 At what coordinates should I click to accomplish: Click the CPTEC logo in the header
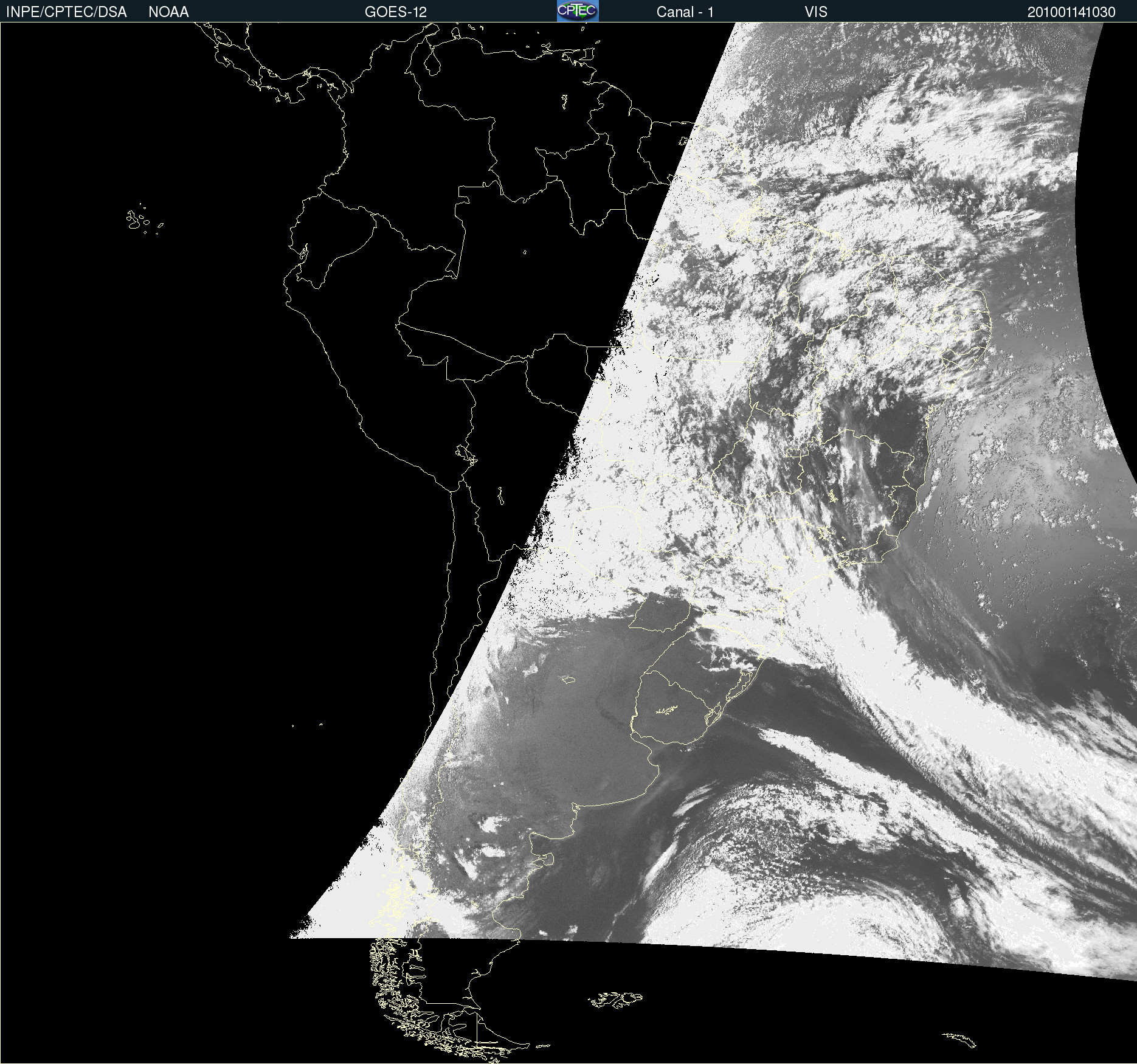pos(578,11)
